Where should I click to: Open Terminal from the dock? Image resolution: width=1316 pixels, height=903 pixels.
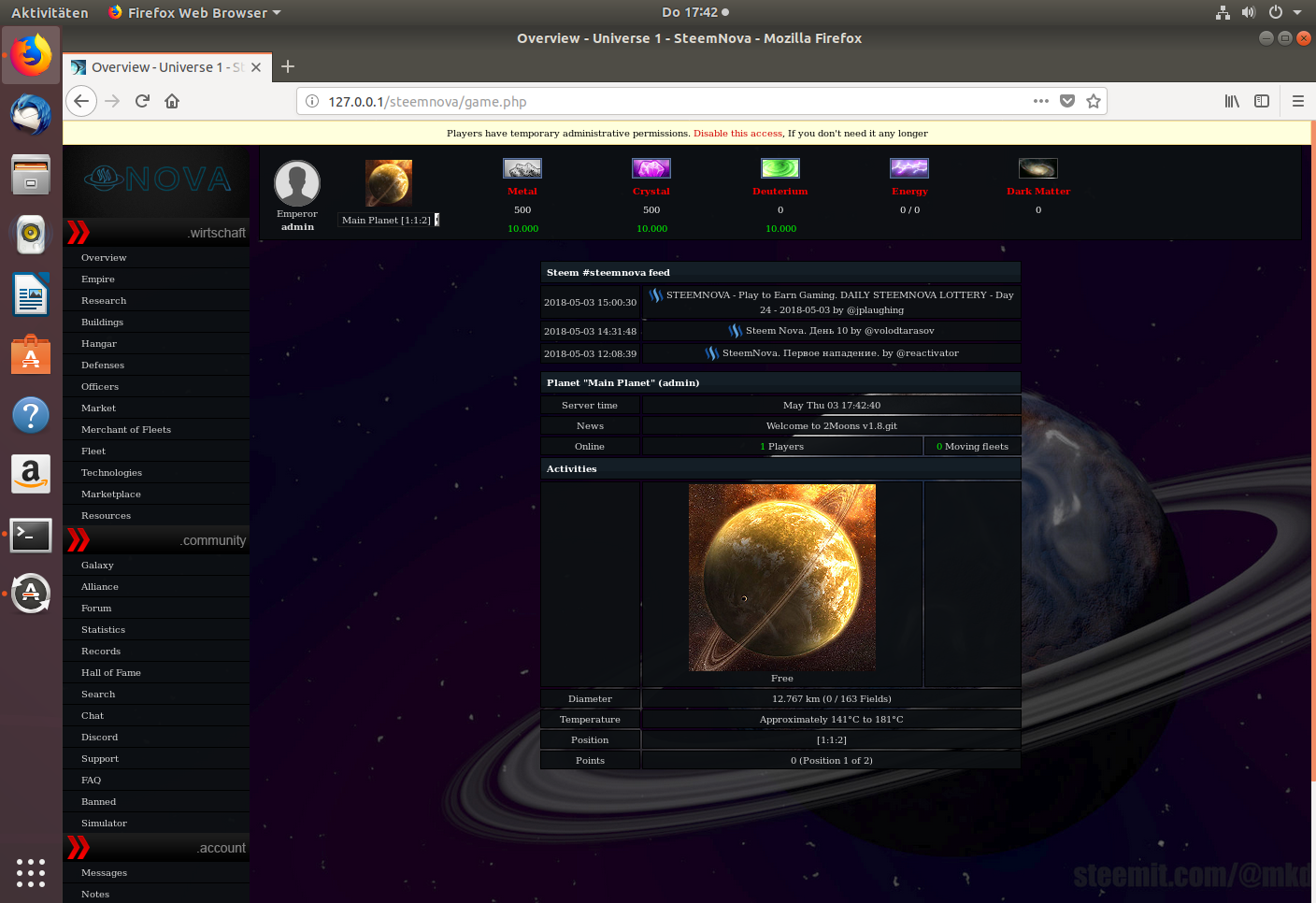[31, 535]
